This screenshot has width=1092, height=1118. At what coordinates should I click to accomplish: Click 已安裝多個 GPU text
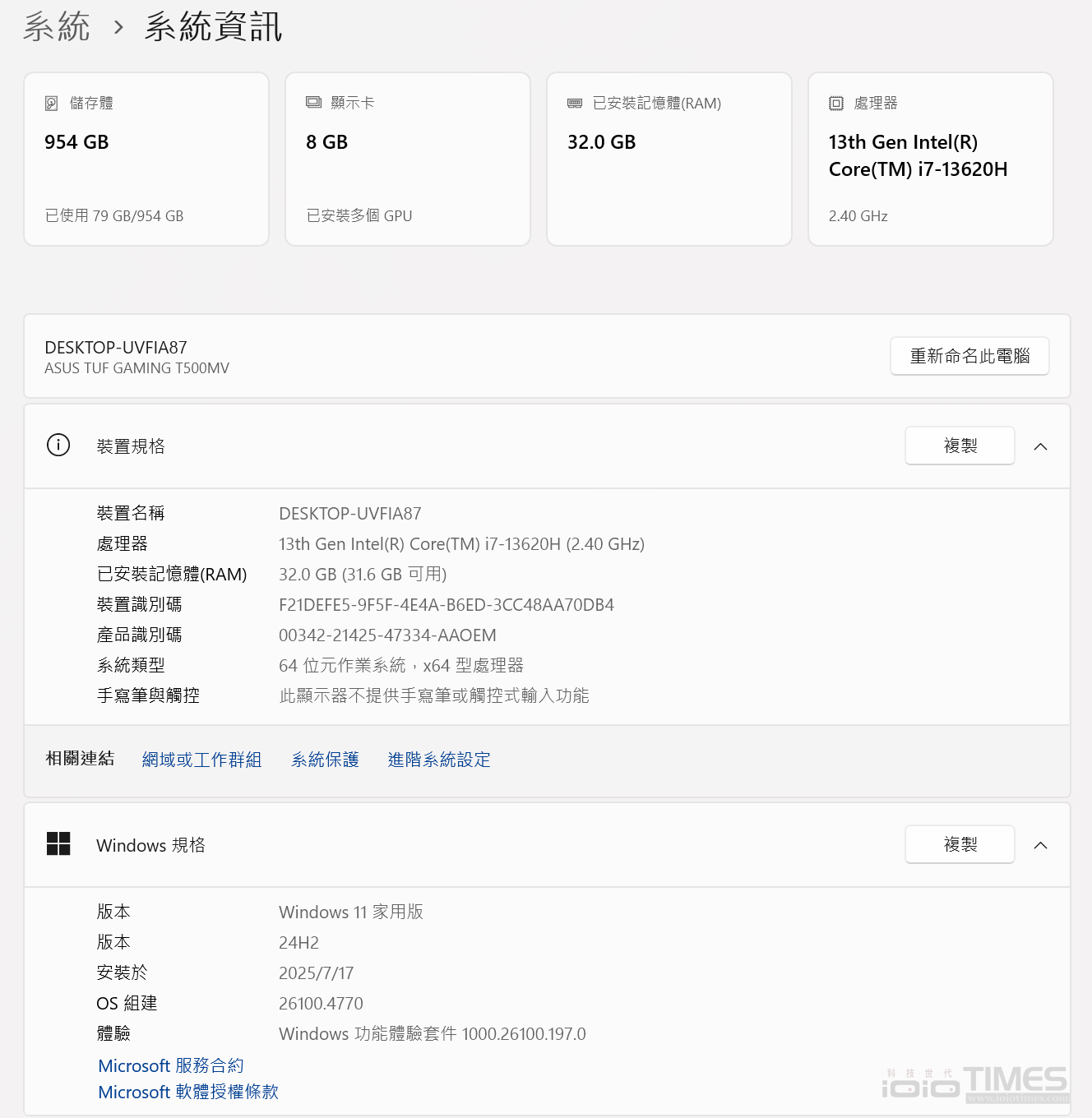pyautogui.click(x=359, y=216)
